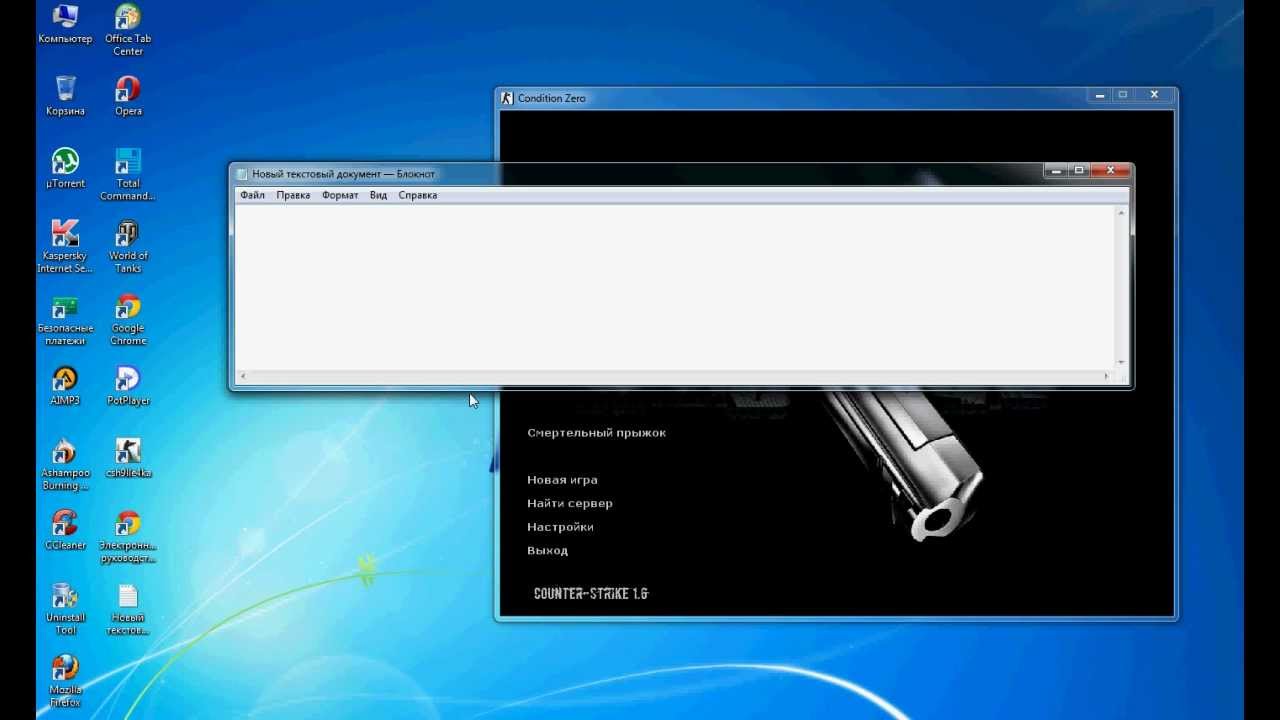Open the Uninstall Tool icon
The width and height of the screenshot is (1280, 720).
[65, 608]
